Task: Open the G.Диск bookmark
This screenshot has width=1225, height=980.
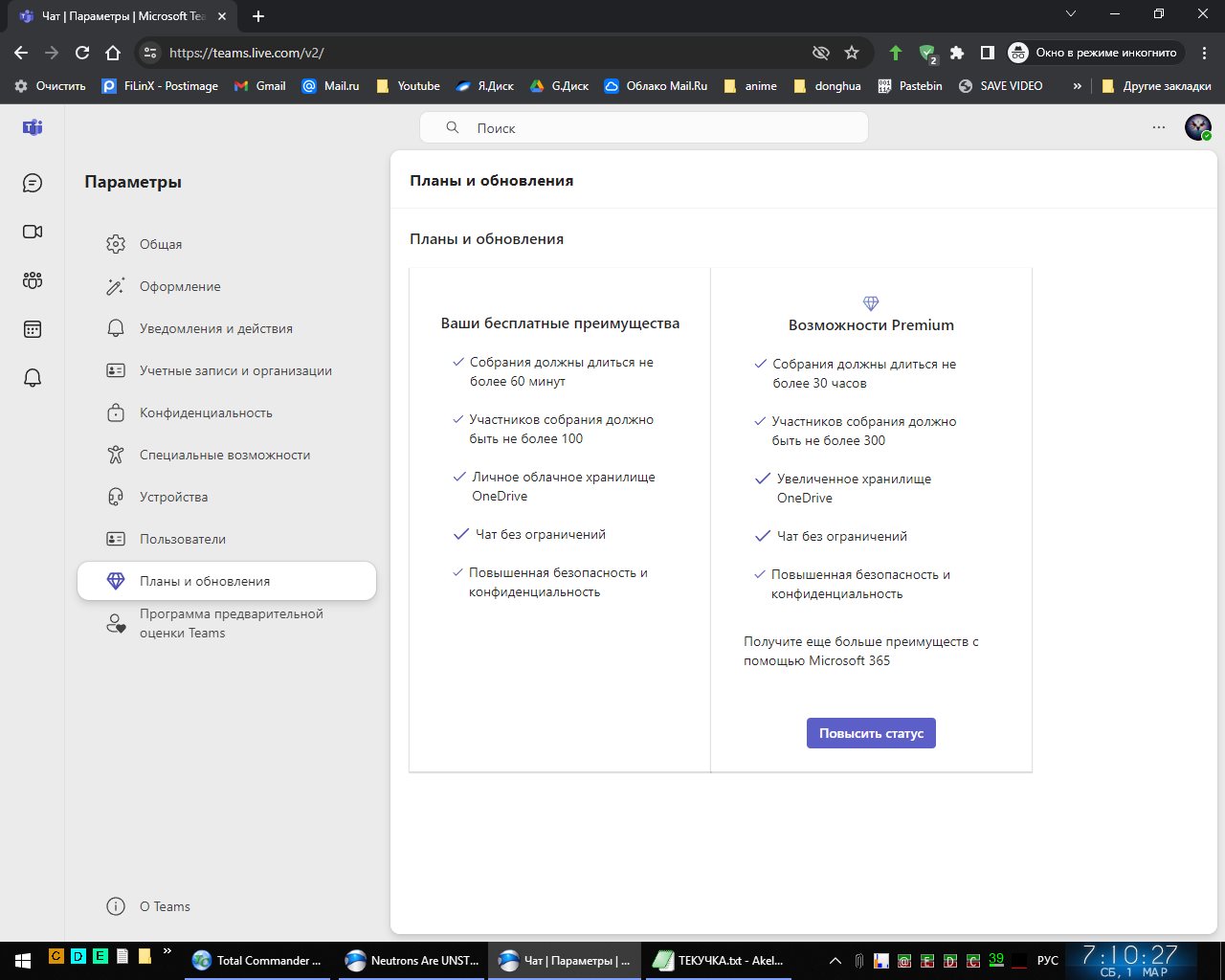Action: point(559,86)
